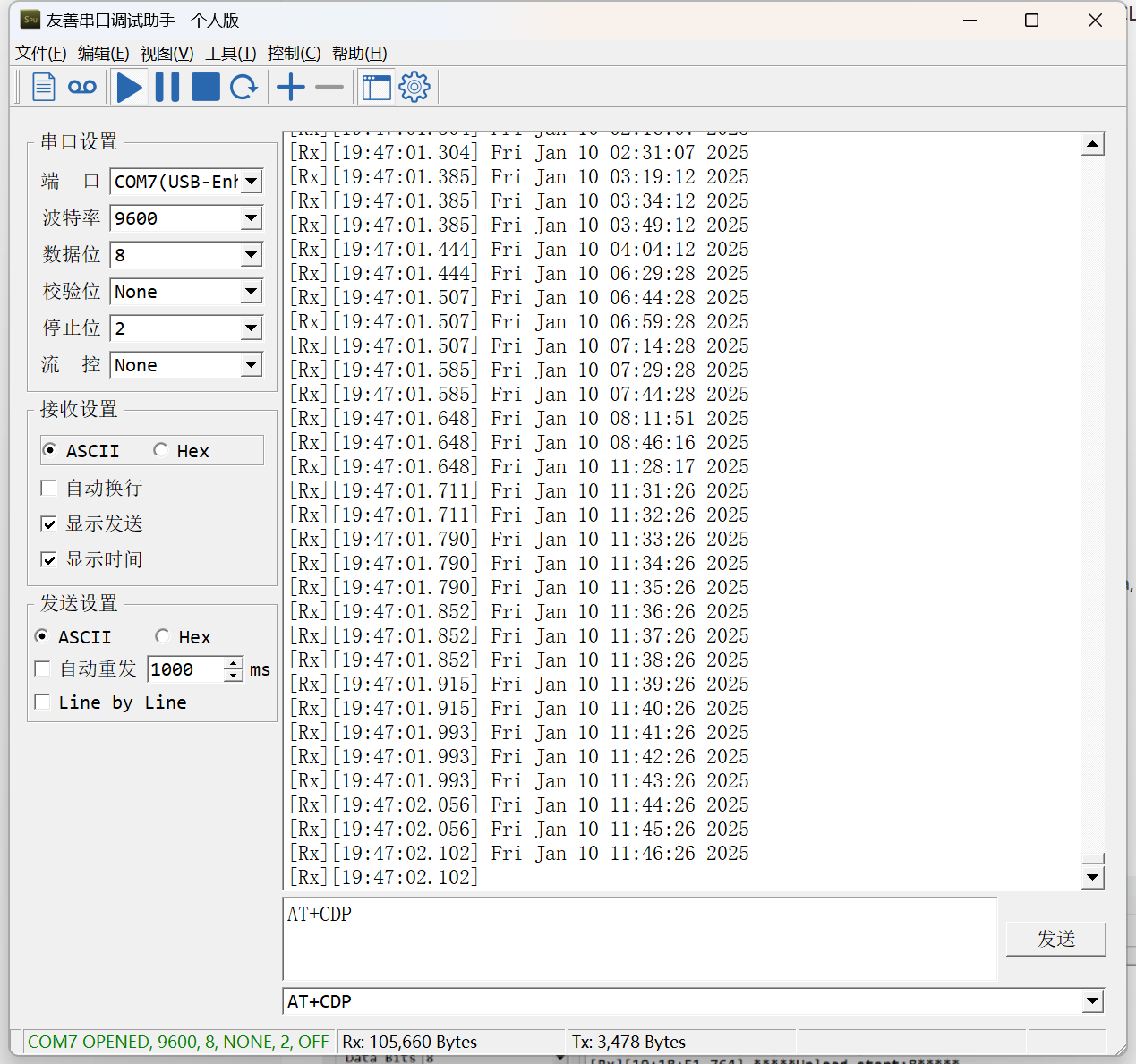Image resolution: width=1136 pixels, height=1064 pixels.
Task: Click the 发送 send button
Action: 1056,939
